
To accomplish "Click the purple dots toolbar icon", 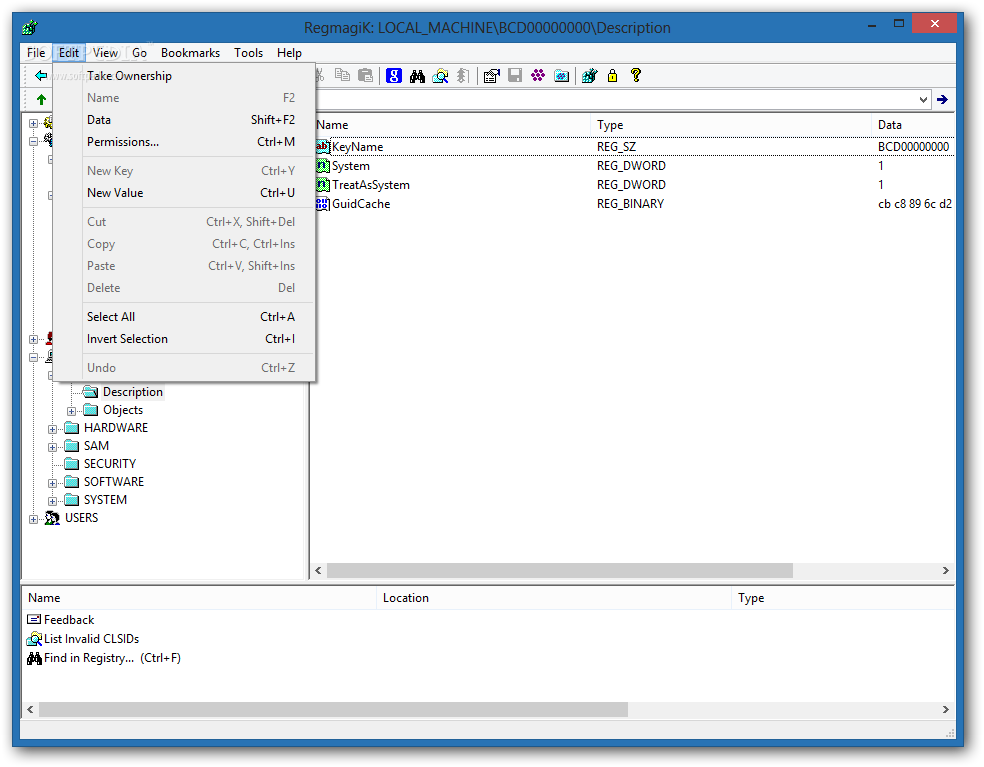I will click(538, 76).
